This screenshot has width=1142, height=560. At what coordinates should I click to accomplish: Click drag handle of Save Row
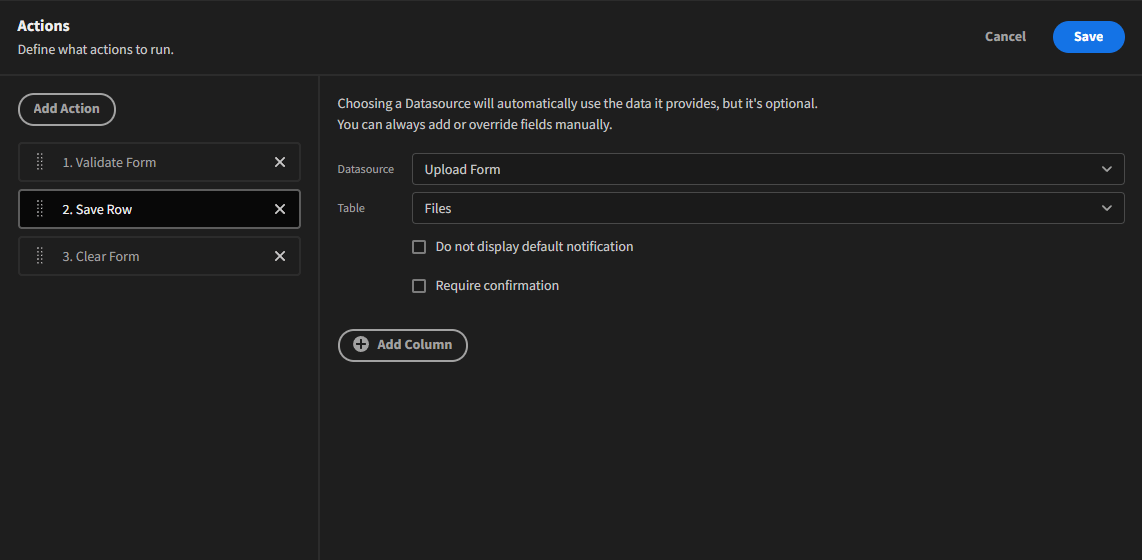(40, 209)
